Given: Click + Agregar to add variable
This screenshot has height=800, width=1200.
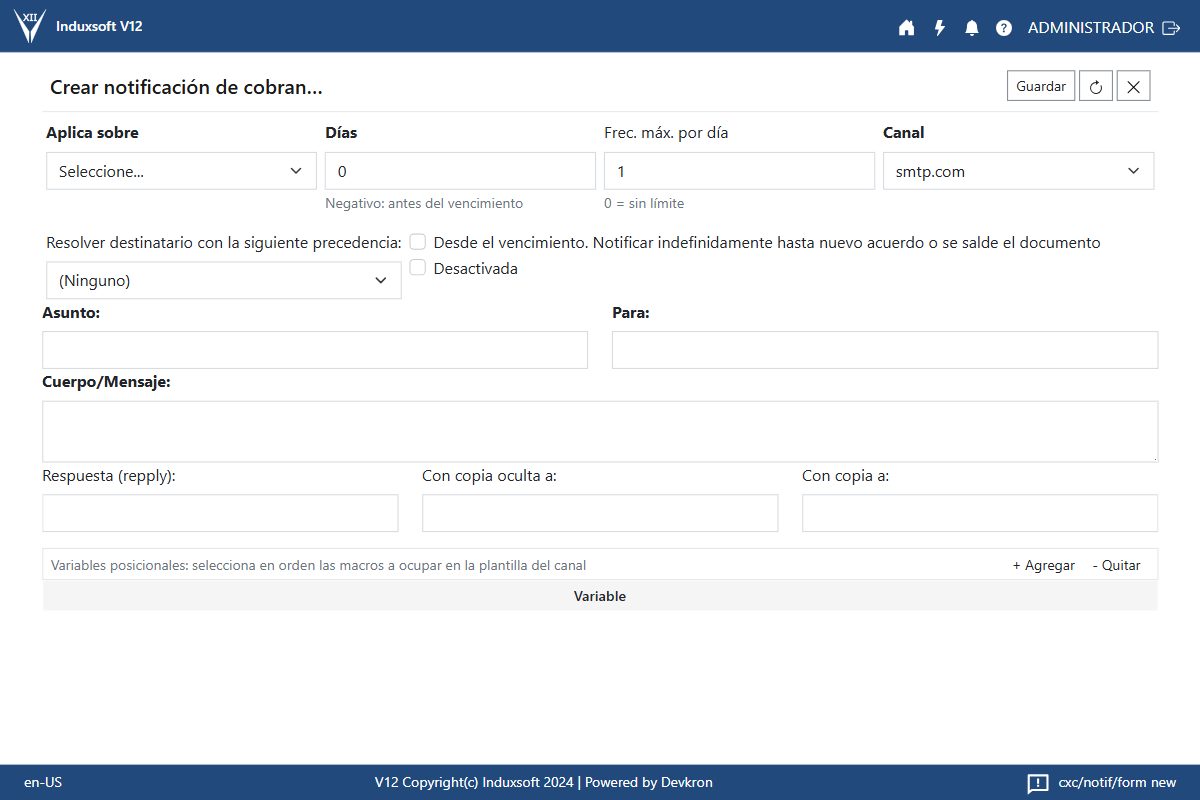Looking at the screenshot, I should [1043, 565].
